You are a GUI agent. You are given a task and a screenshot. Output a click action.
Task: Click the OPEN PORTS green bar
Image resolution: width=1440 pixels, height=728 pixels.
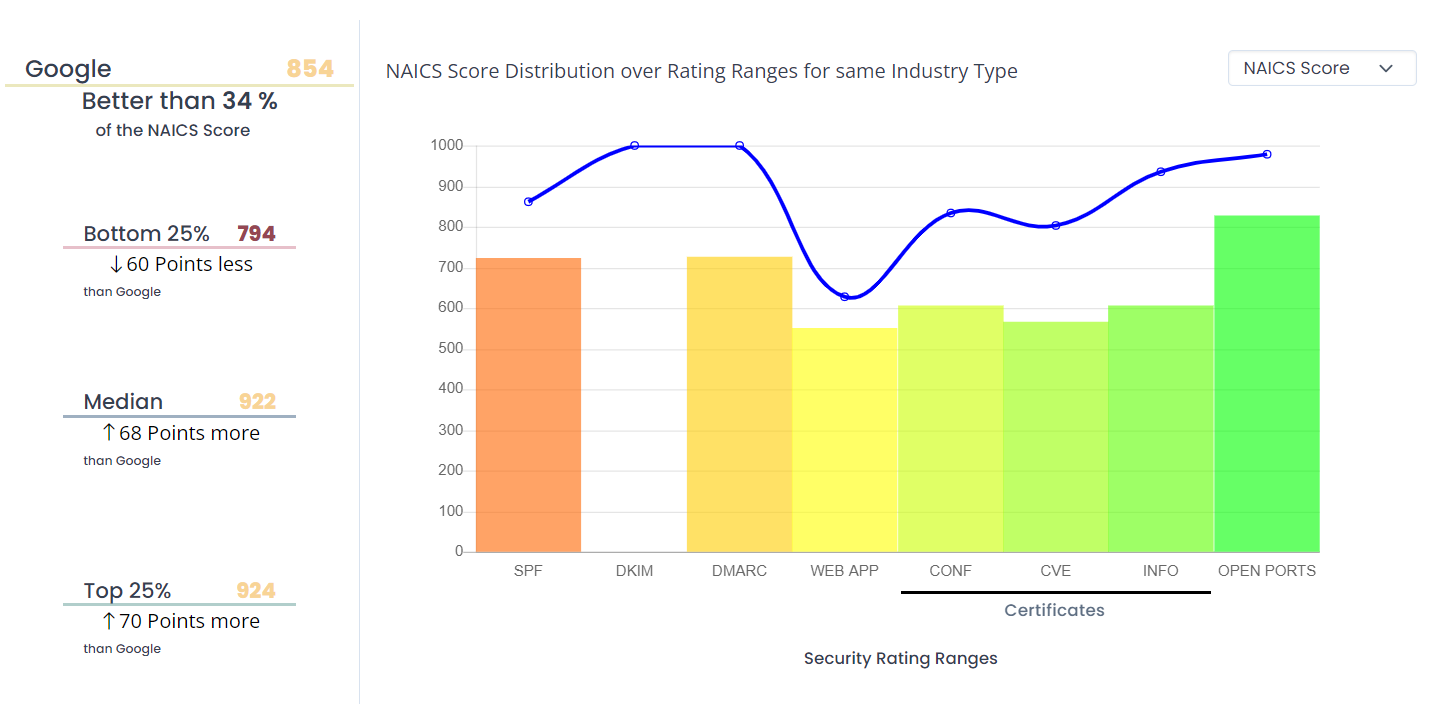point(1266,380)
